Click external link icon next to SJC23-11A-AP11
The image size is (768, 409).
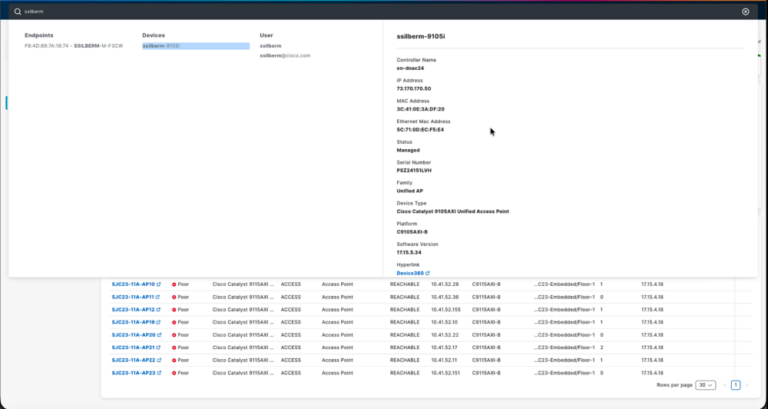click(158, 297)
